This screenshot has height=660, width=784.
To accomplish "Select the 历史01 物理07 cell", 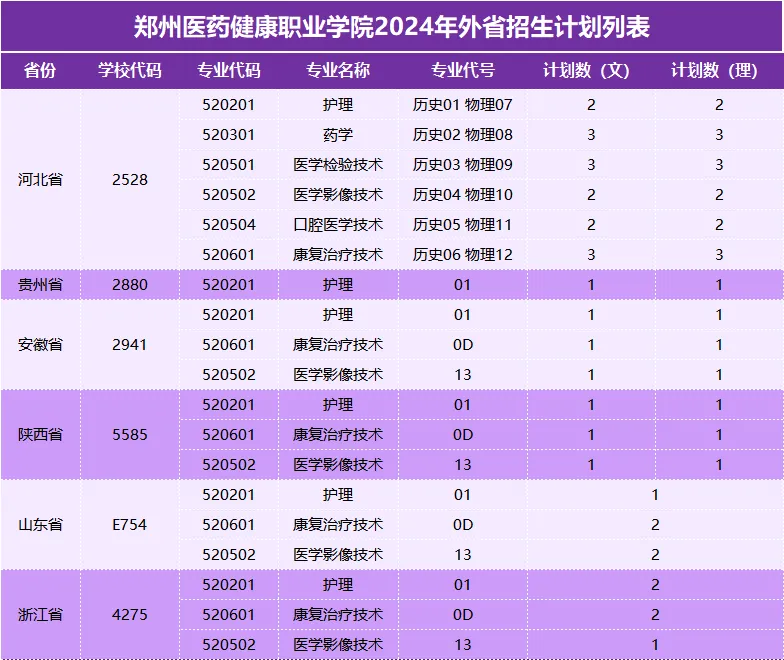I will 462,104.
